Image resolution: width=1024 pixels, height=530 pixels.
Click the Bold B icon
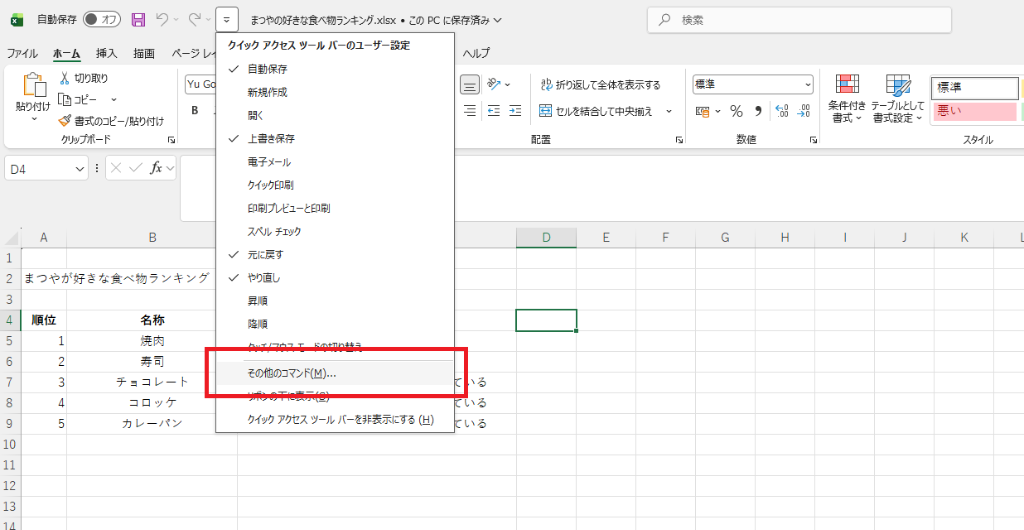pyautogui.click(x=196, y=111)
